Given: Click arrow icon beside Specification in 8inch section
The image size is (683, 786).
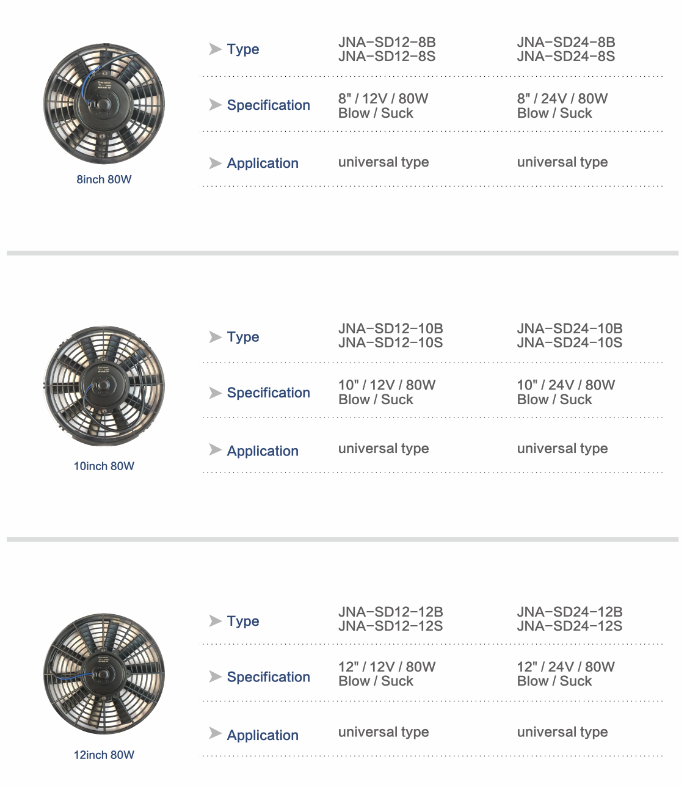Looking at the screenshot, I should (215, 105).
